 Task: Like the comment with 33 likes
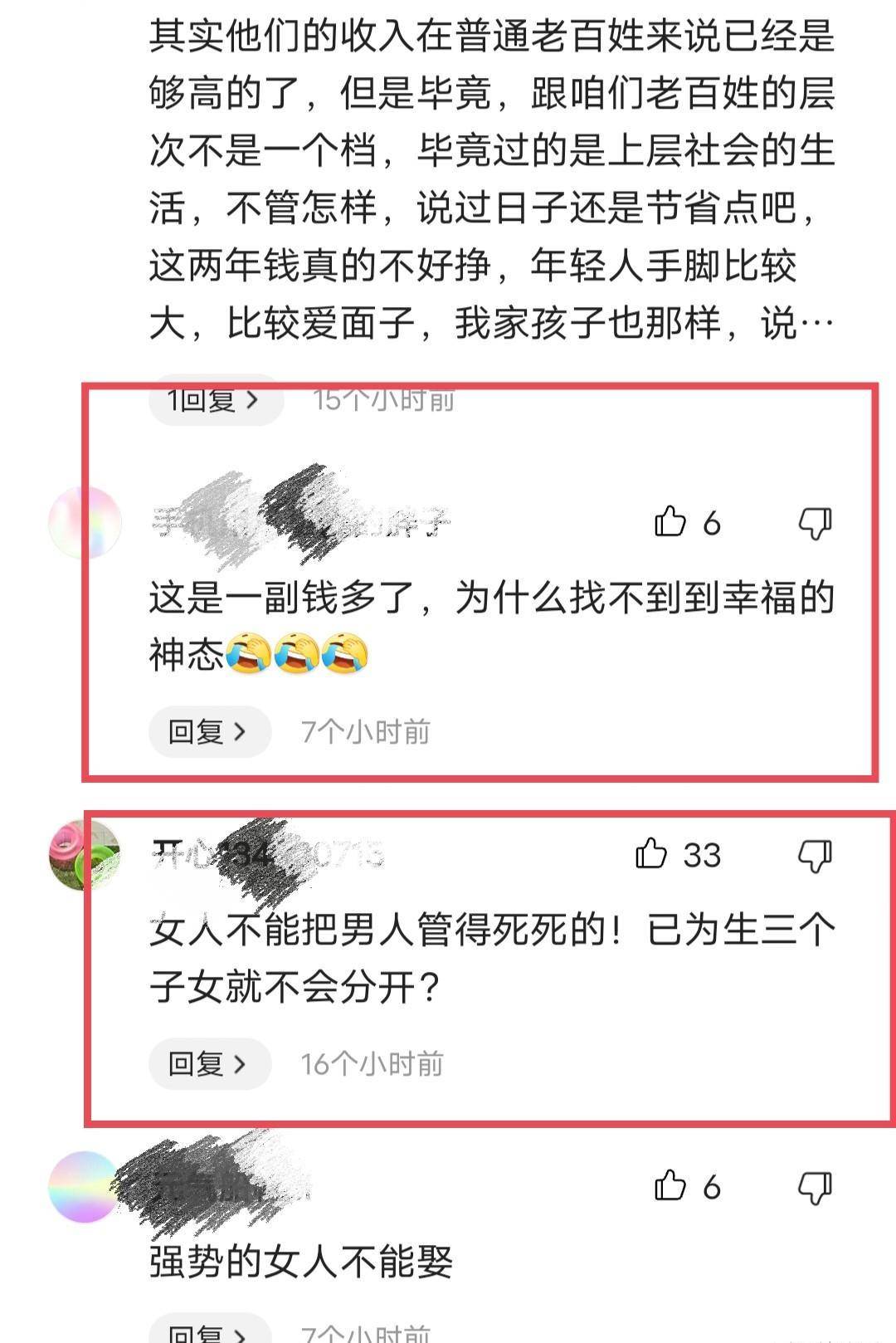[651, 854]
